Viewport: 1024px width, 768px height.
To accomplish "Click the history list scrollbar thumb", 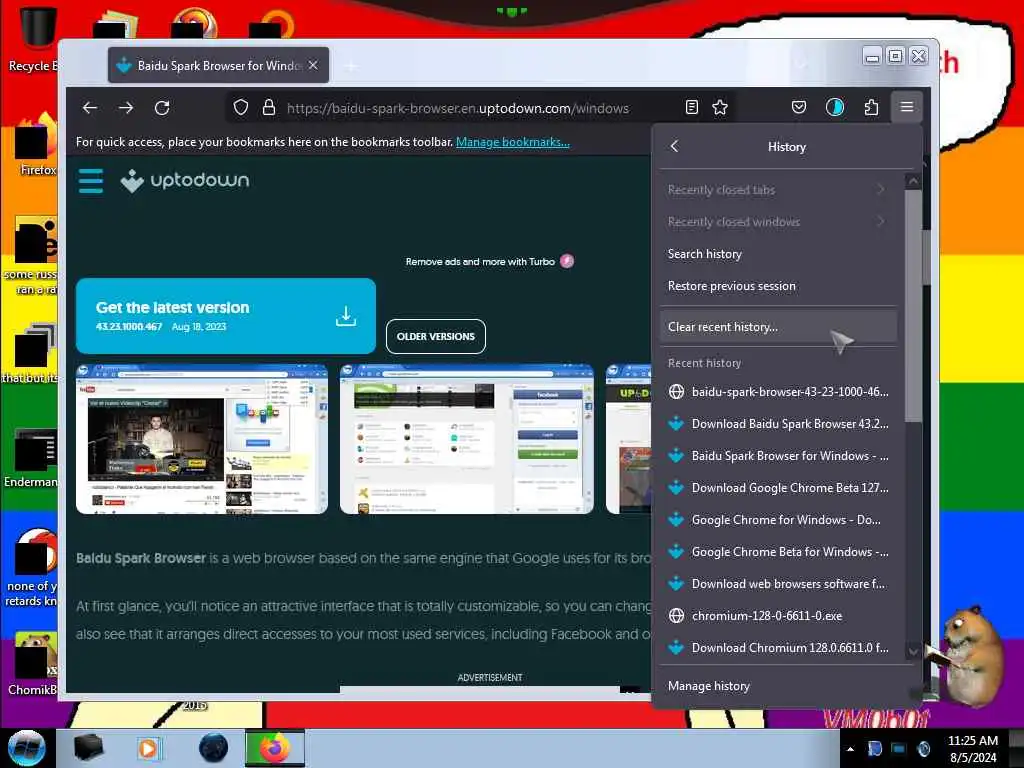I will click(913, 306).
